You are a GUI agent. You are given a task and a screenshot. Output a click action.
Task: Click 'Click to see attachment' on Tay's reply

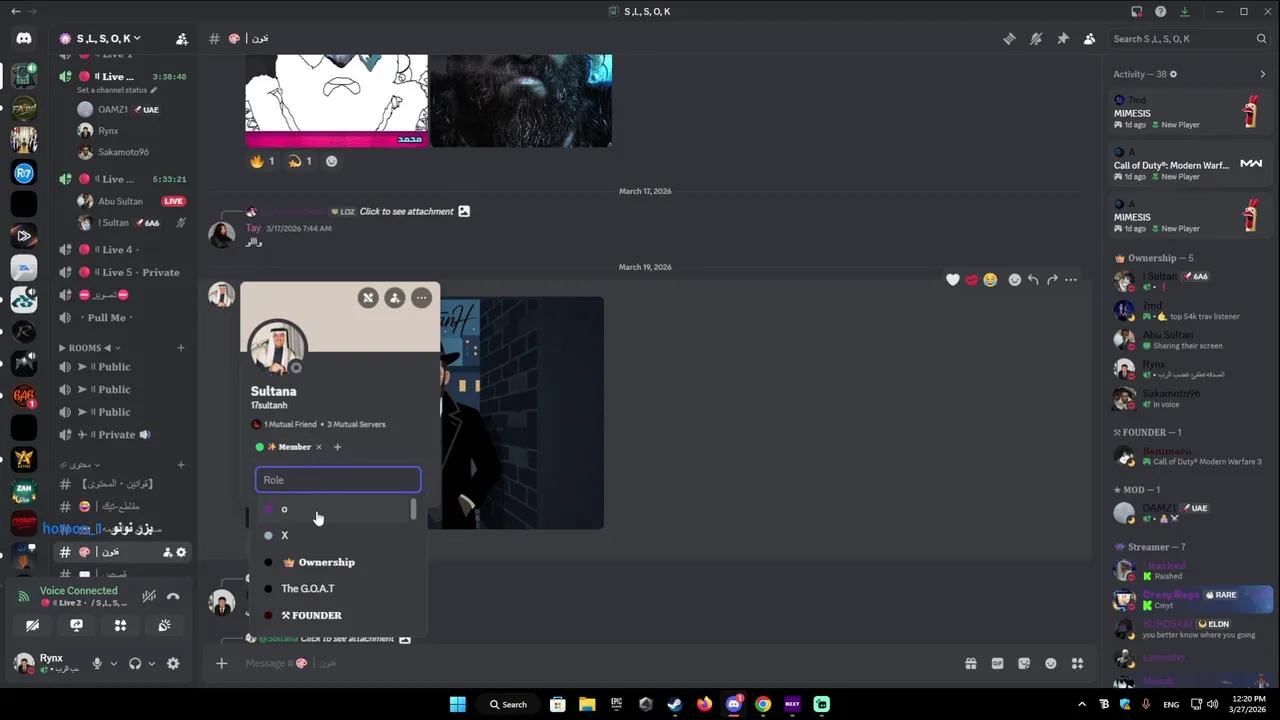[406, 211]
